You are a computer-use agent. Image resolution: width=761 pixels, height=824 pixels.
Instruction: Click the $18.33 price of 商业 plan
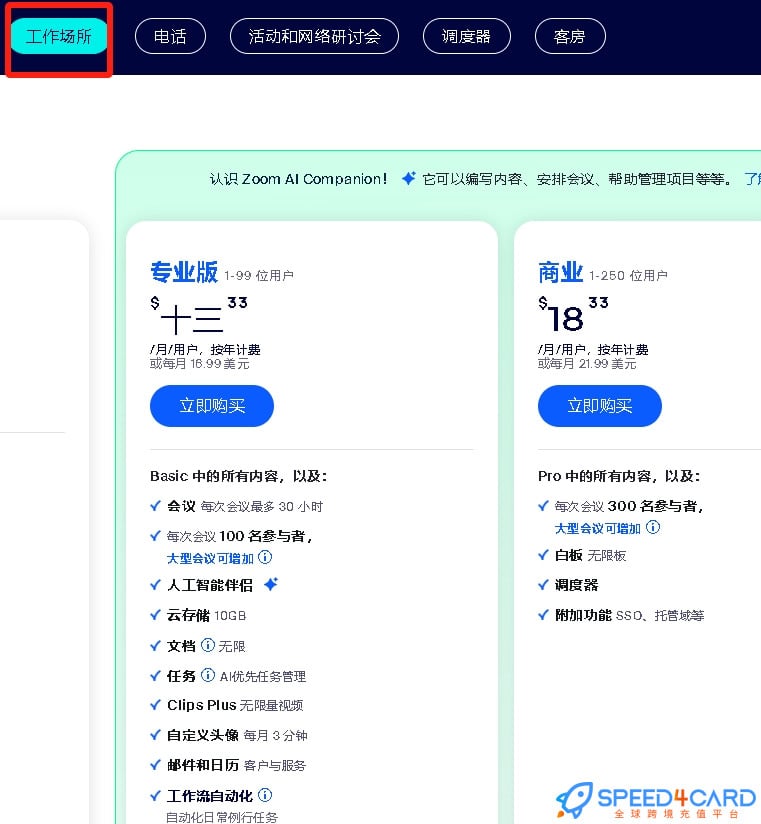tap(573, 315)
